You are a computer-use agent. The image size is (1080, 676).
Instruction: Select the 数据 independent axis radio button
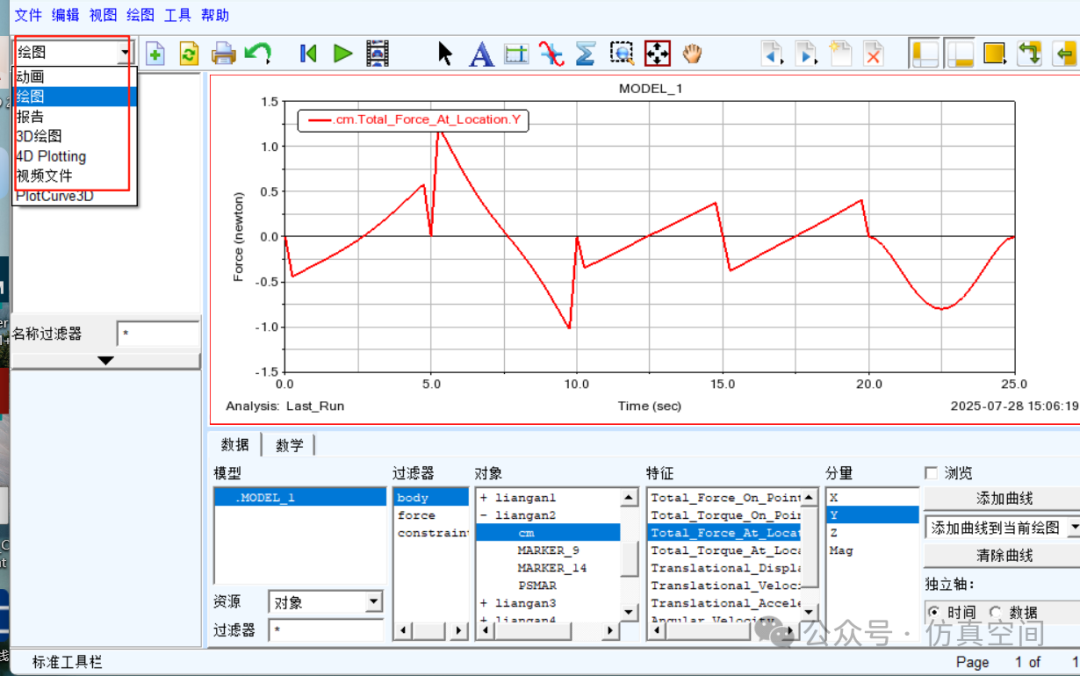[x=995, y=612]
